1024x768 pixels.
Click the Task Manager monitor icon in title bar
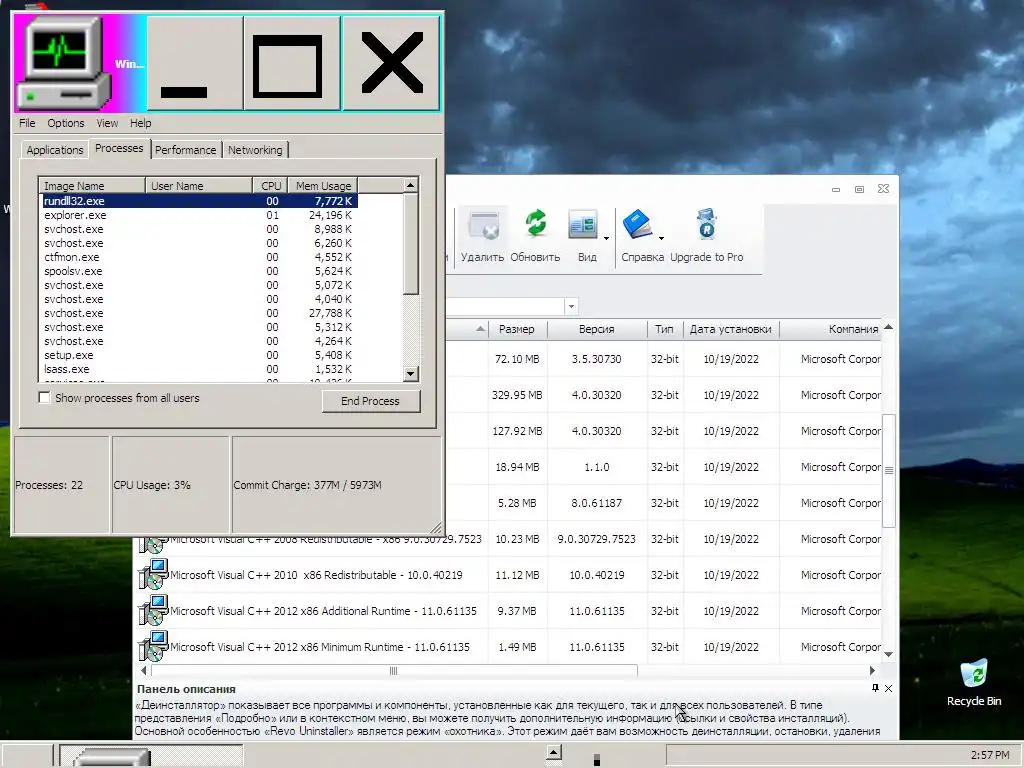(63, 63)
